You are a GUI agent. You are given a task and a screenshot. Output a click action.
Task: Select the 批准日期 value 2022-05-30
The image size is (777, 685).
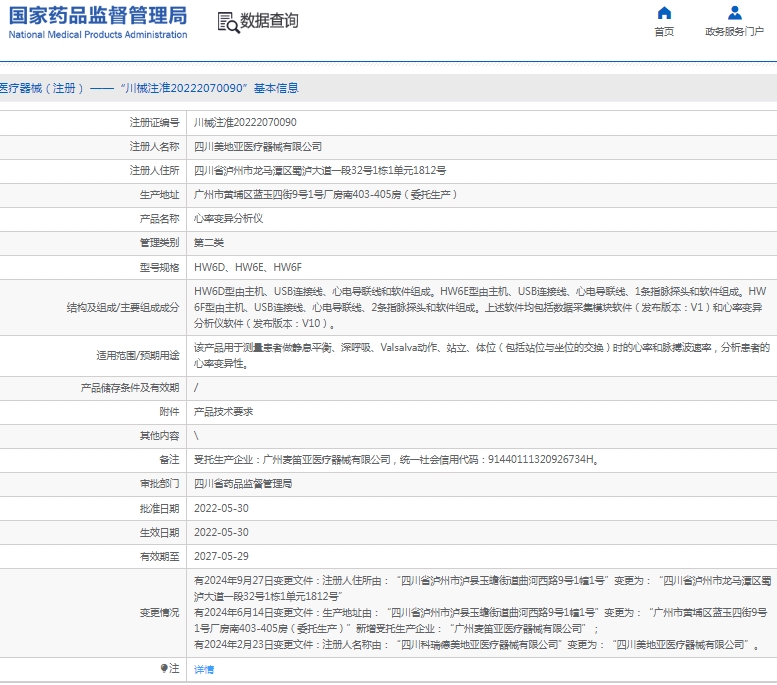click(x=221, y=508)
